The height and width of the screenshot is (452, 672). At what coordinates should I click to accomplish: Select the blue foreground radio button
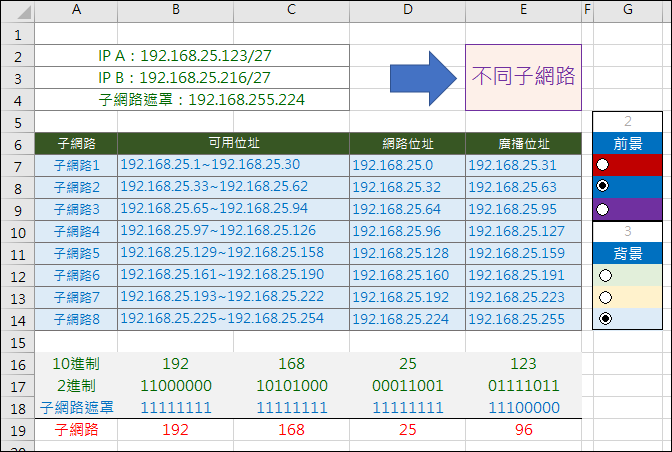point(603,186)
